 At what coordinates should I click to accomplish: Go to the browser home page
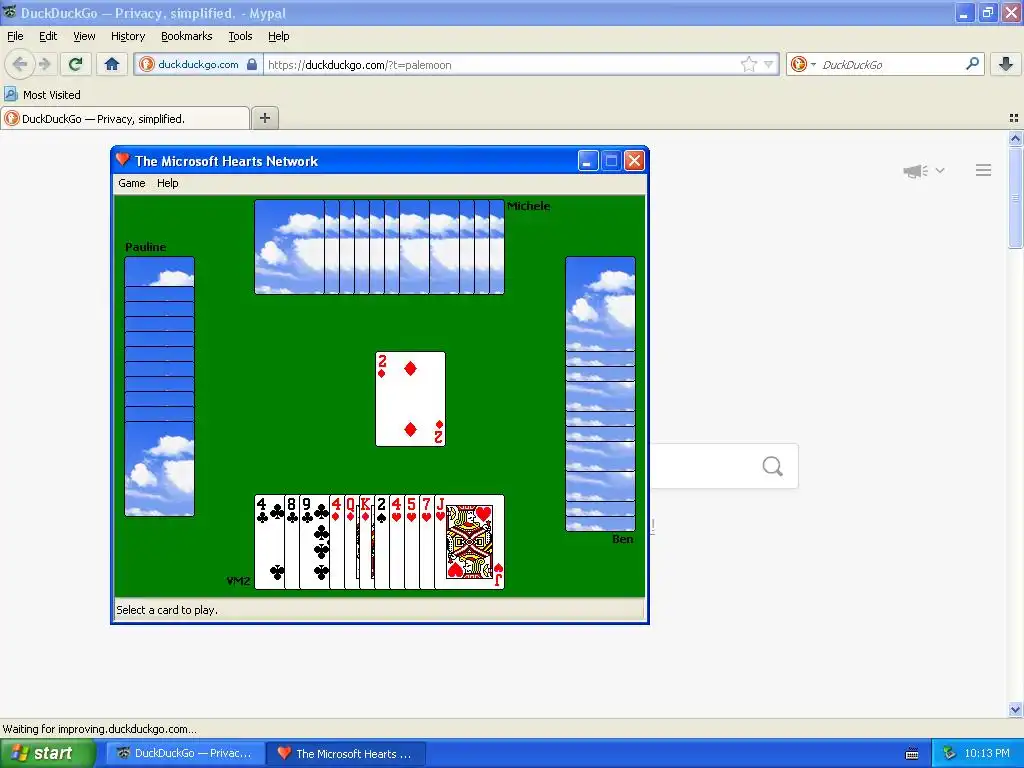112,64
